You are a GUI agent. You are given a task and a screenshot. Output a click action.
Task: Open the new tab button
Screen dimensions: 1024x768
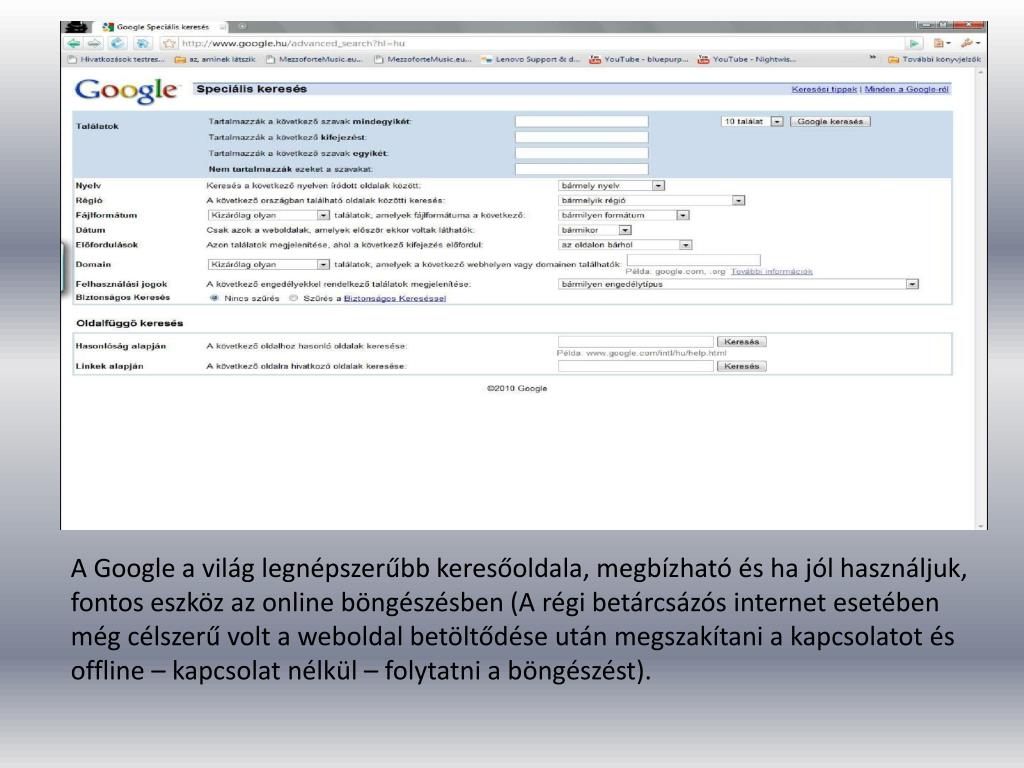click(242, 27)
